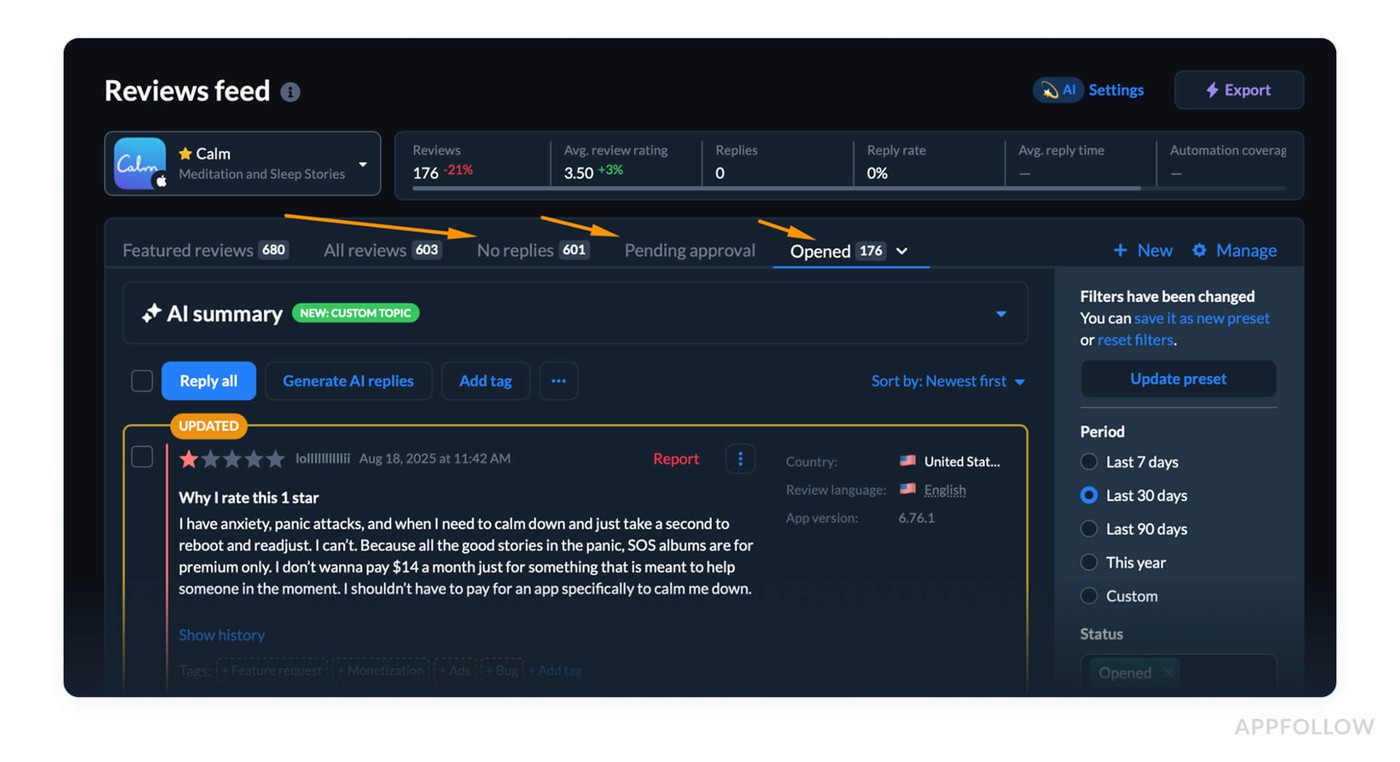Click the lightning bolt Export icon
The width and height of the screenshot is (1400, 762).
1215,89
